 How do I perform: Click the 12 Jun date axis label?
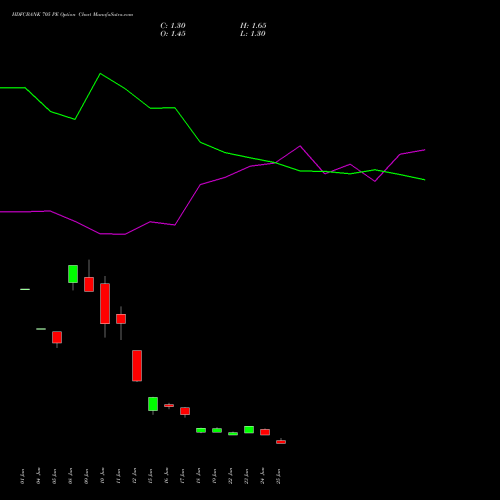pos(134,476)
